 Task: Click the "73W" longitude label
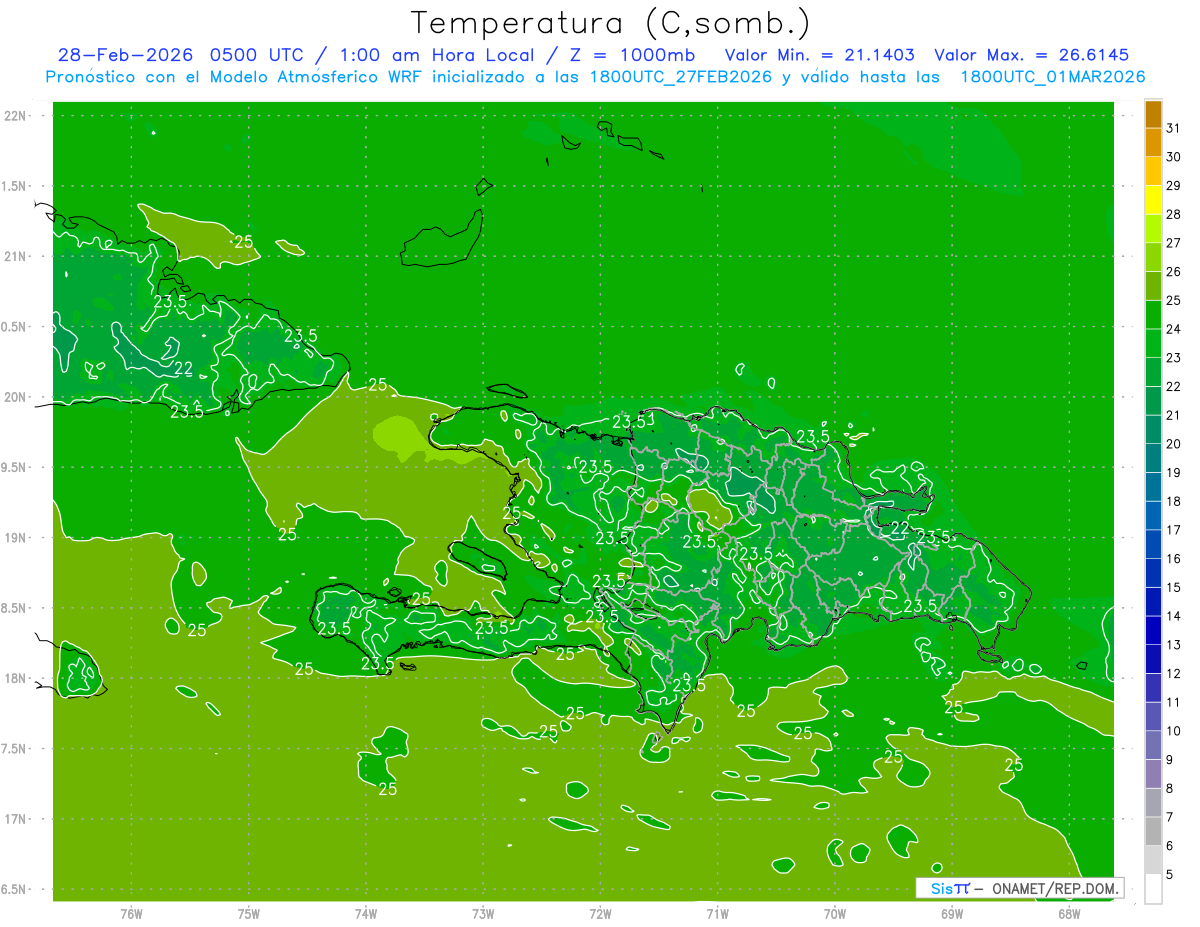point(483,914)
